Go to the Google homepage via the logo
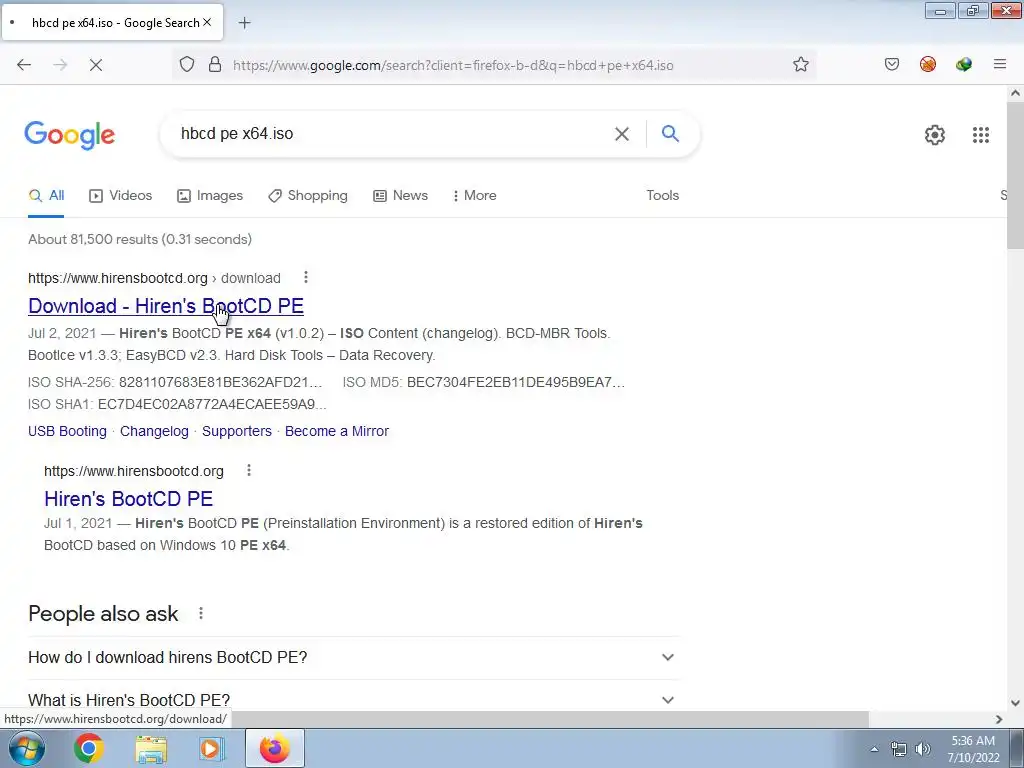Viewport: 1024px width, 768px height. [x=70, y=135]
